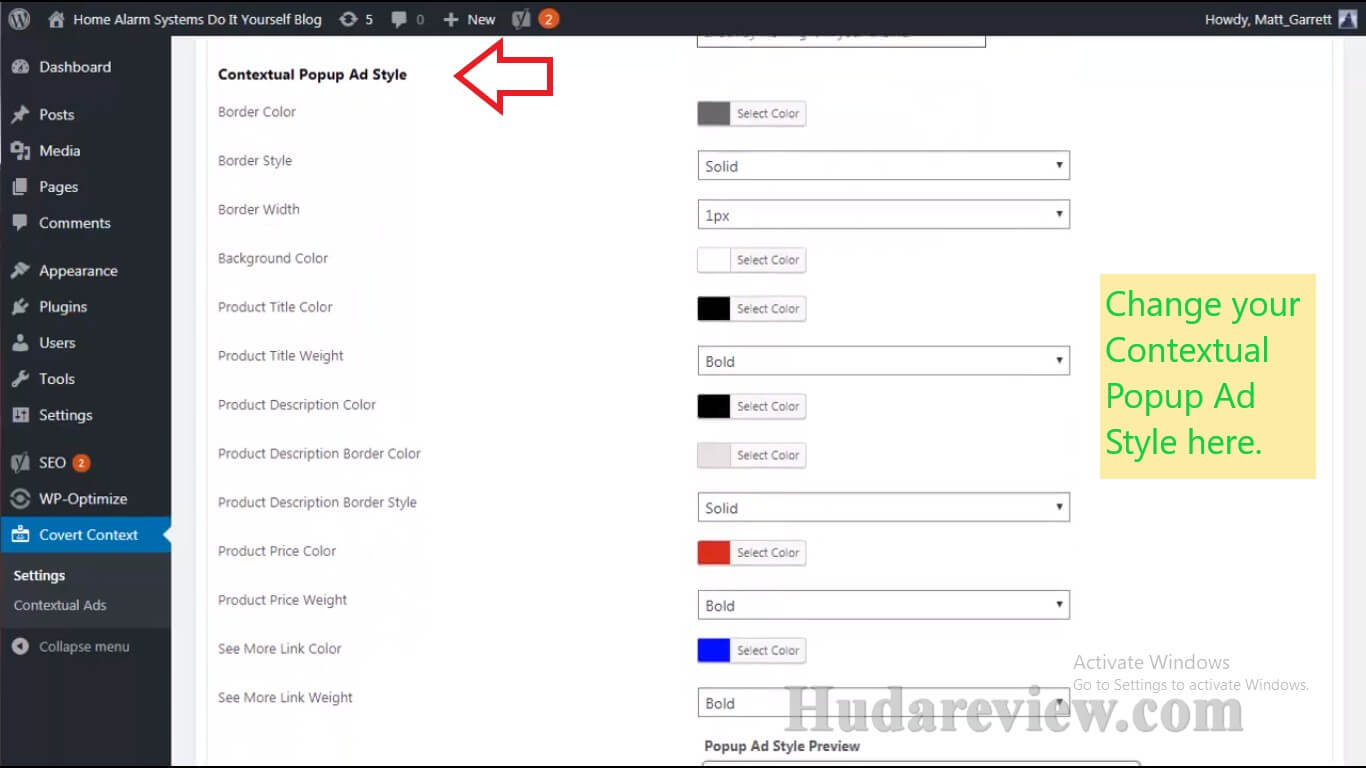Click Collapse menu text

84,647
